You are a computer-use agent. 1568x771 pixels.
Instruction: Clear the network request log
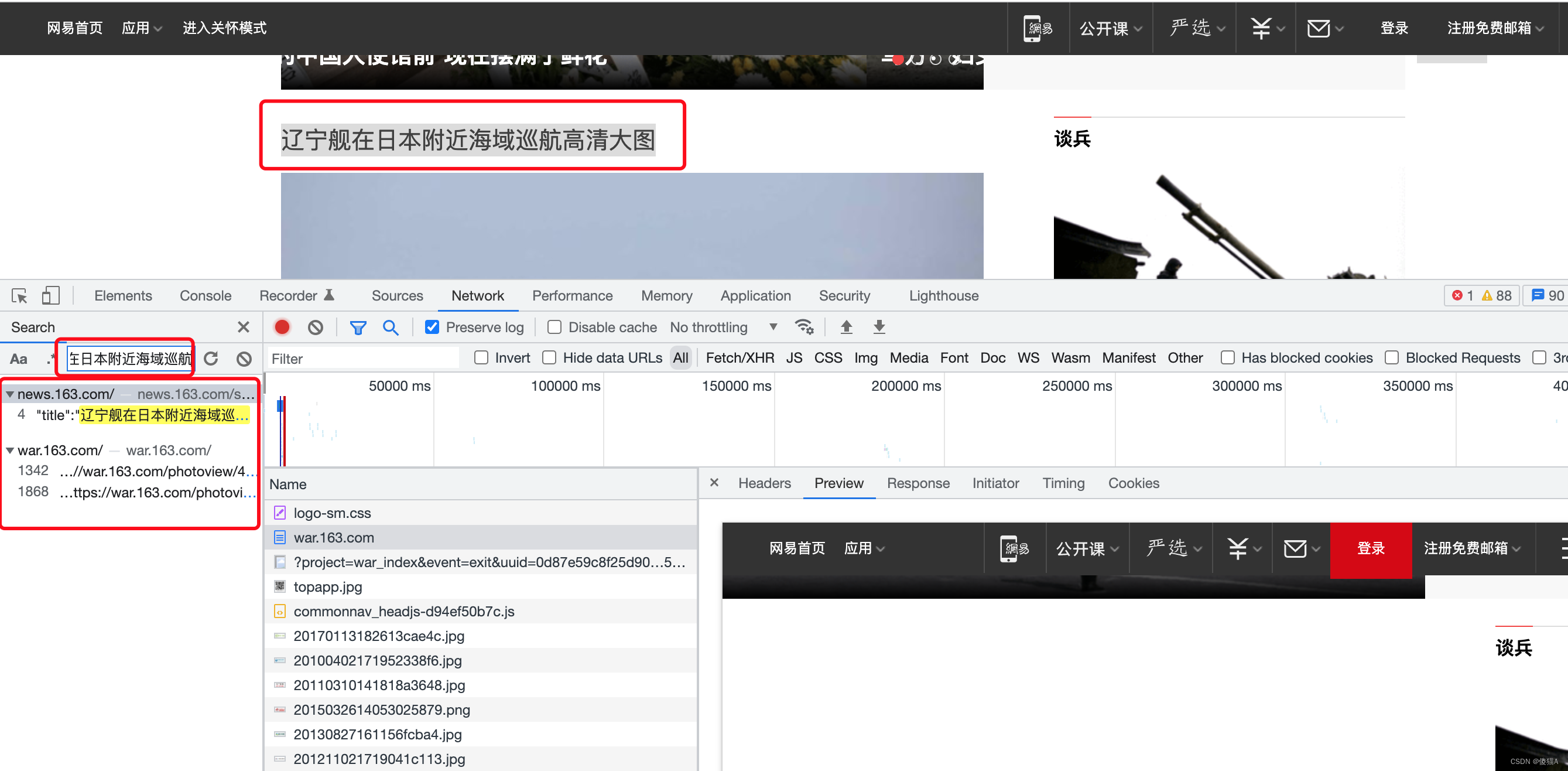tap(316, 327)
